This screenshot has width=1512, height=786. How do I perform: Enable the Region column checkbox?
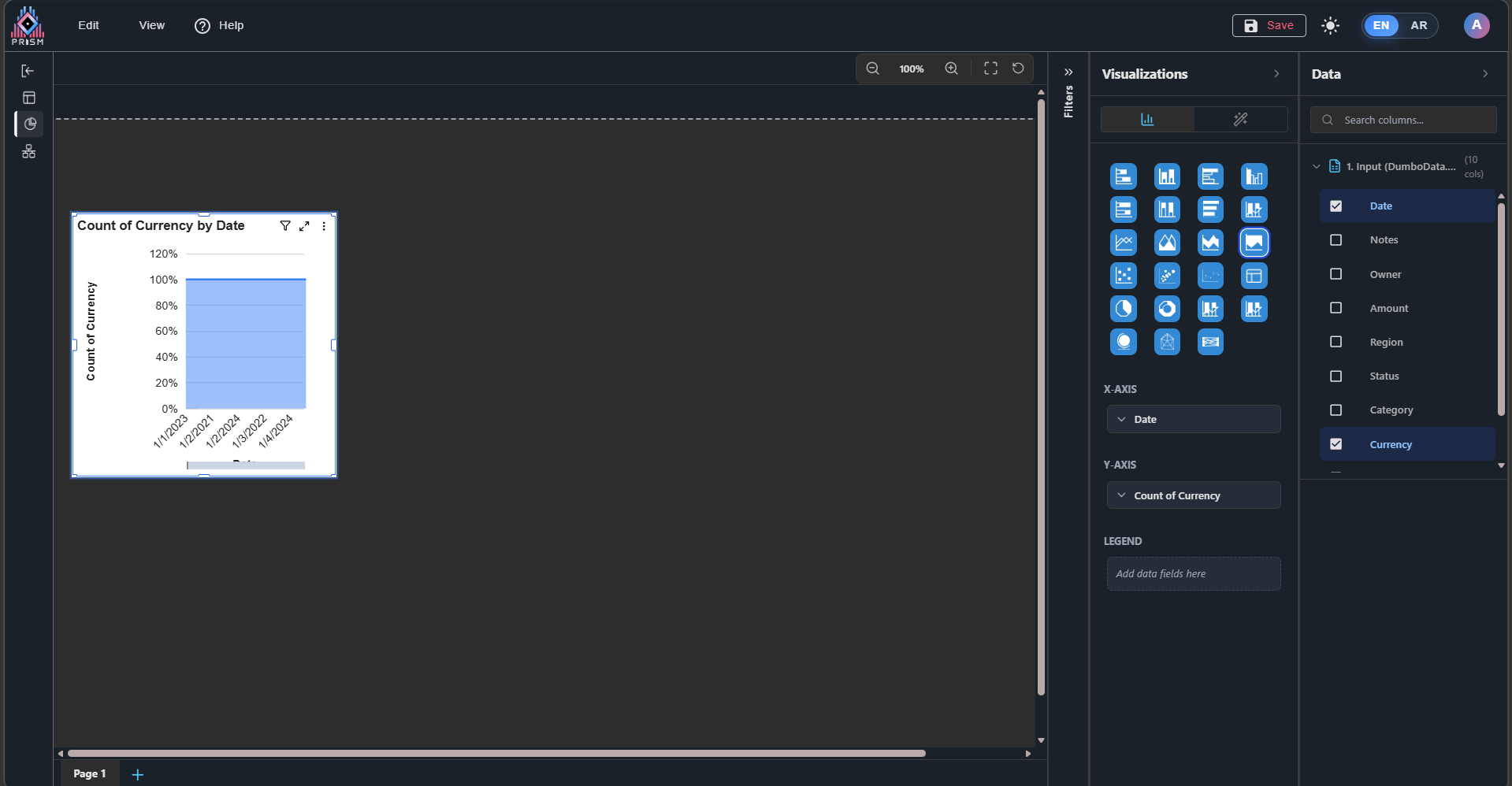click(x=1336, y=342)
